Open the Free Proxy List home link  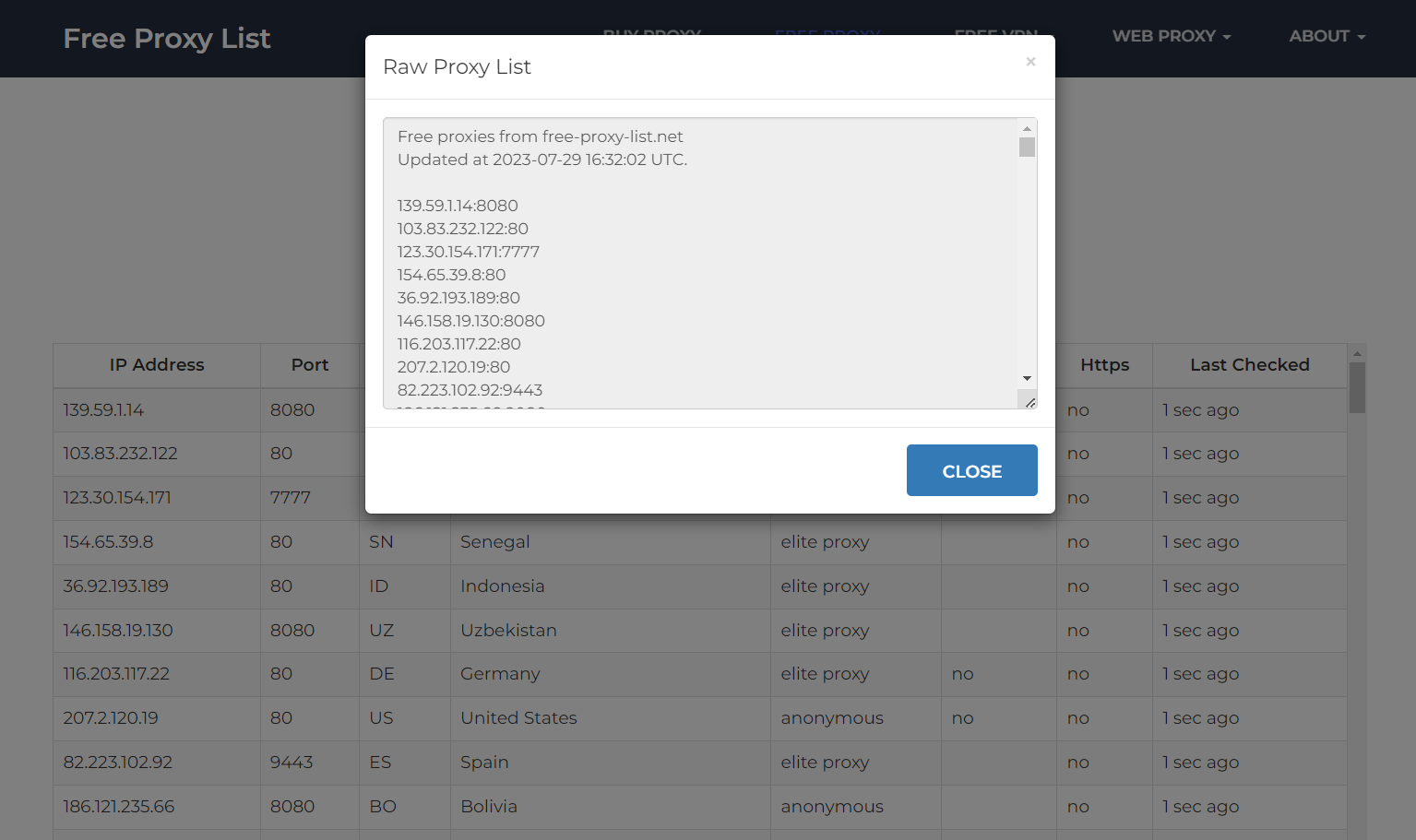166,38
